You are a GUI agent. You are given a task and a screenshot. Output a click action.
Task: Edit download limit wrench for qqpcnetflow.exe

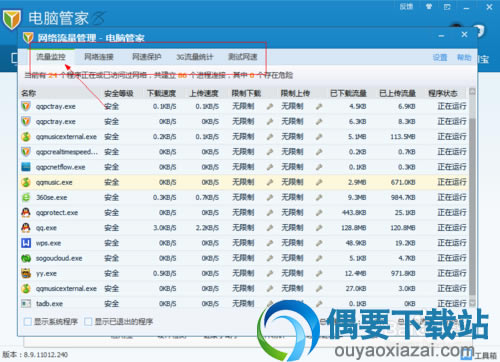point(270,167)
